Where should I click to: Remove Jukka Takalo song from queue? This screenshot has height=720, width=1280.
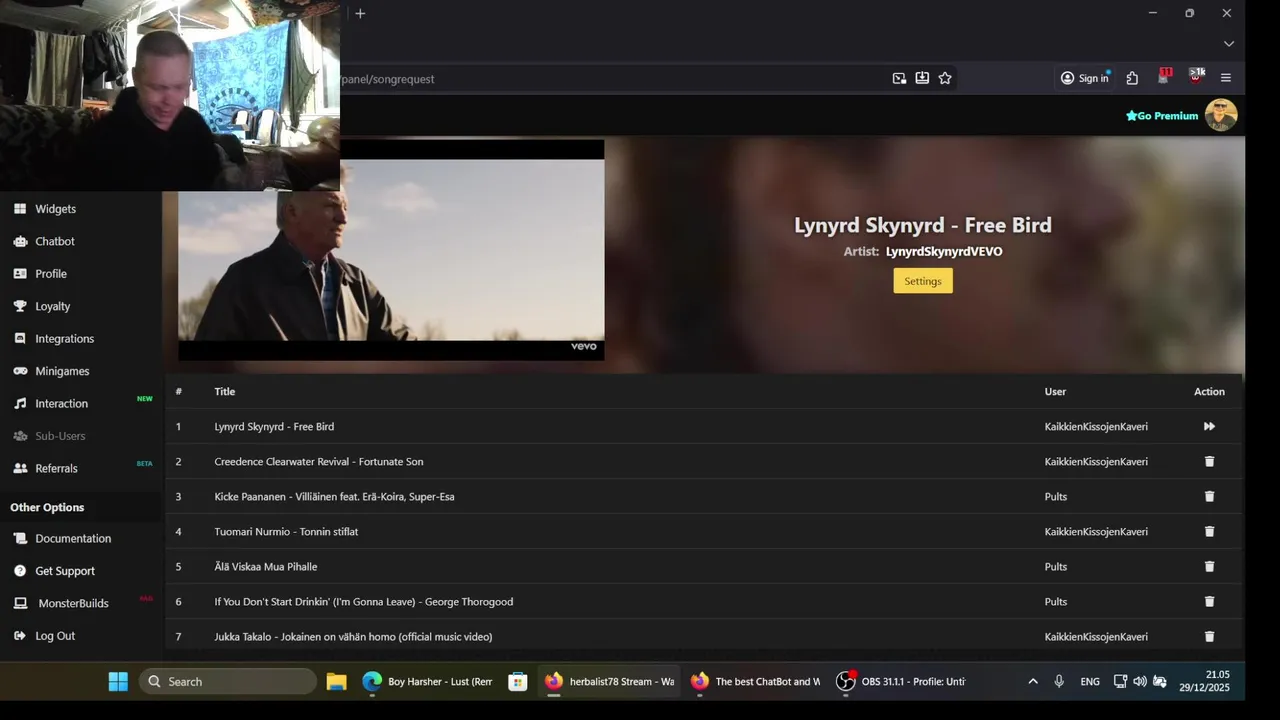[x=1209, y=636]
